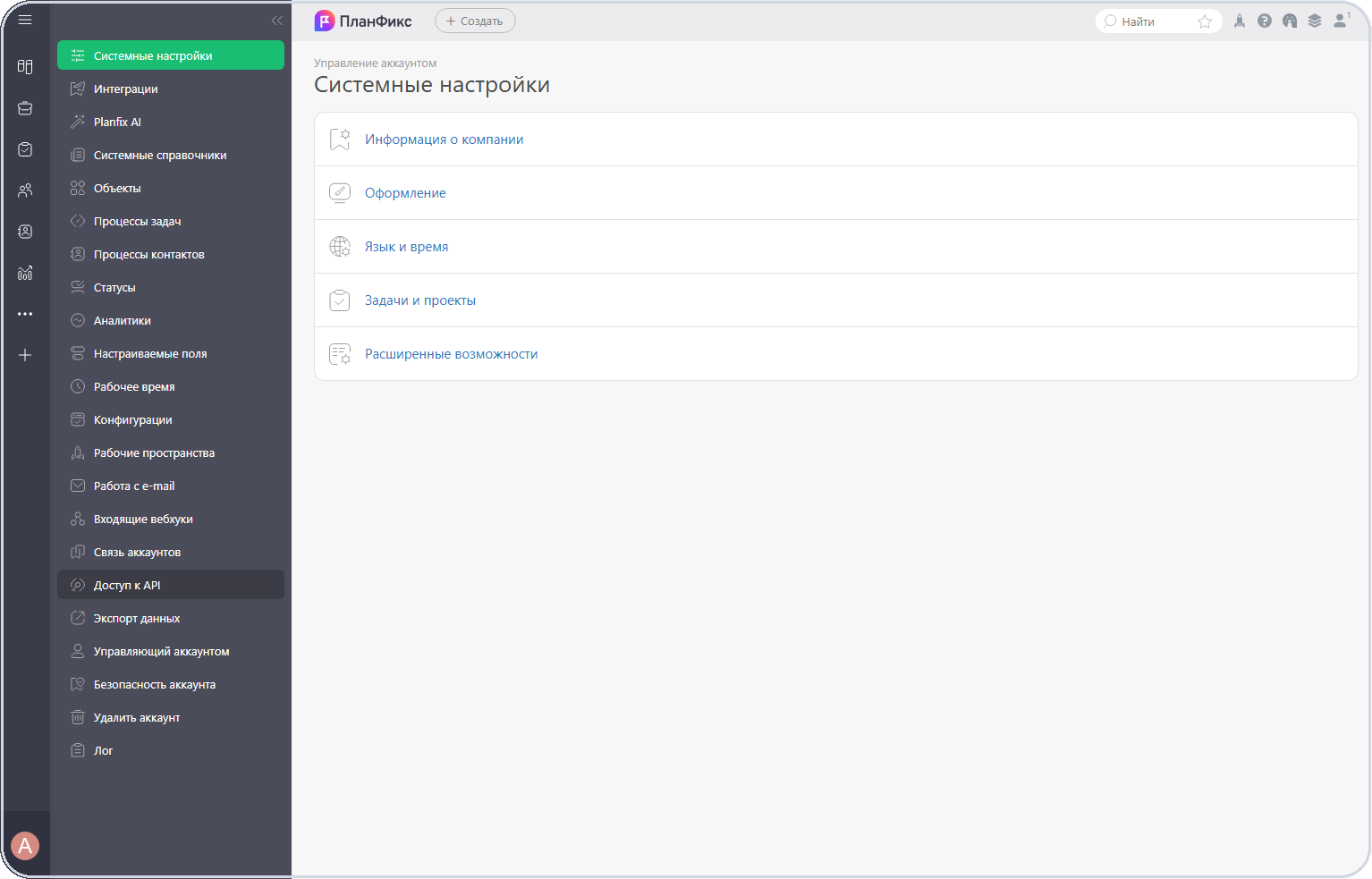Open the user avatar A

tap(25, 846)
